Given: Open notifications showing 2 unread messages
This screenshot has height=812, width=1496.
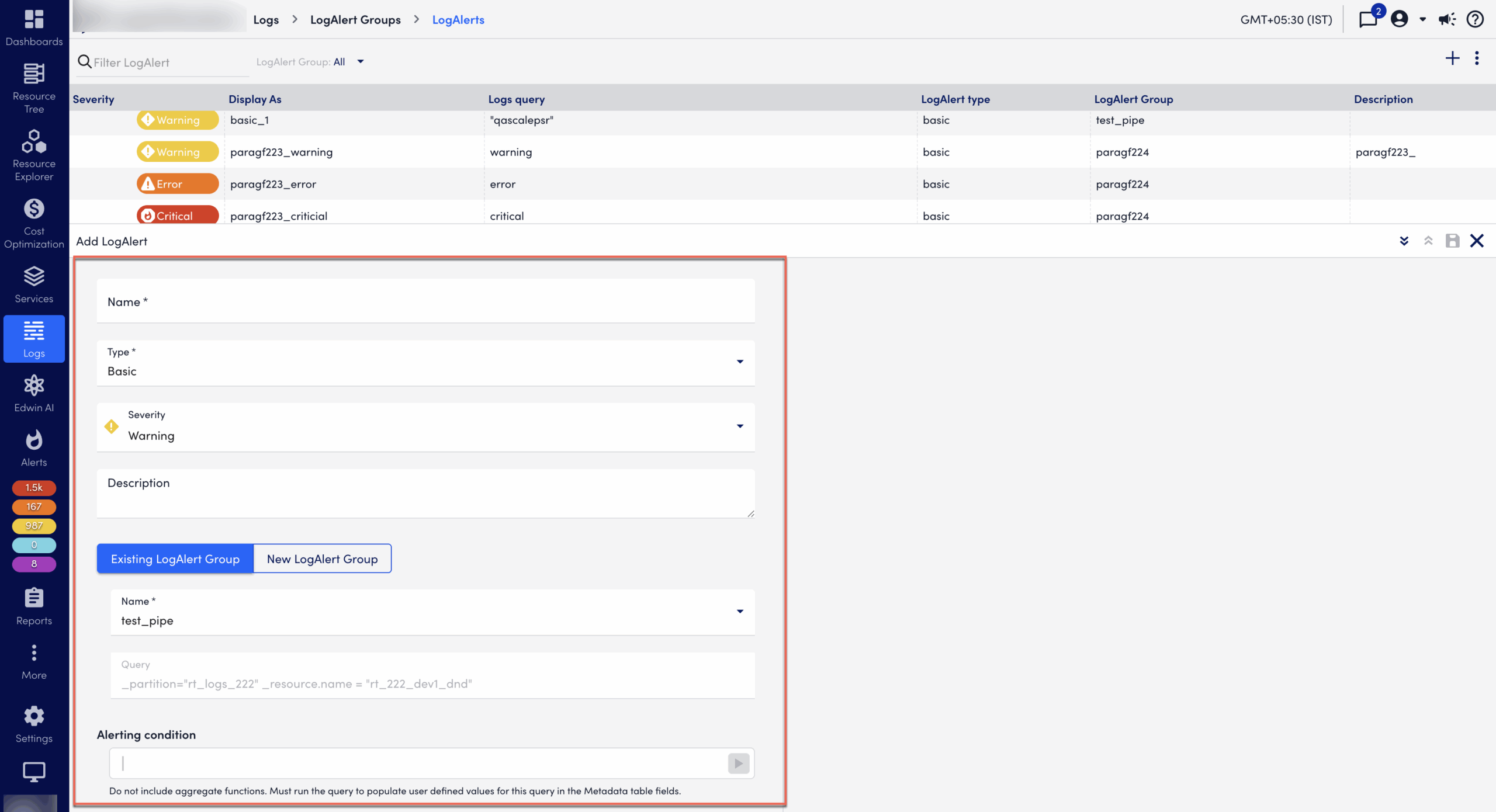Looking at the screenshot, I should 1367,19.
